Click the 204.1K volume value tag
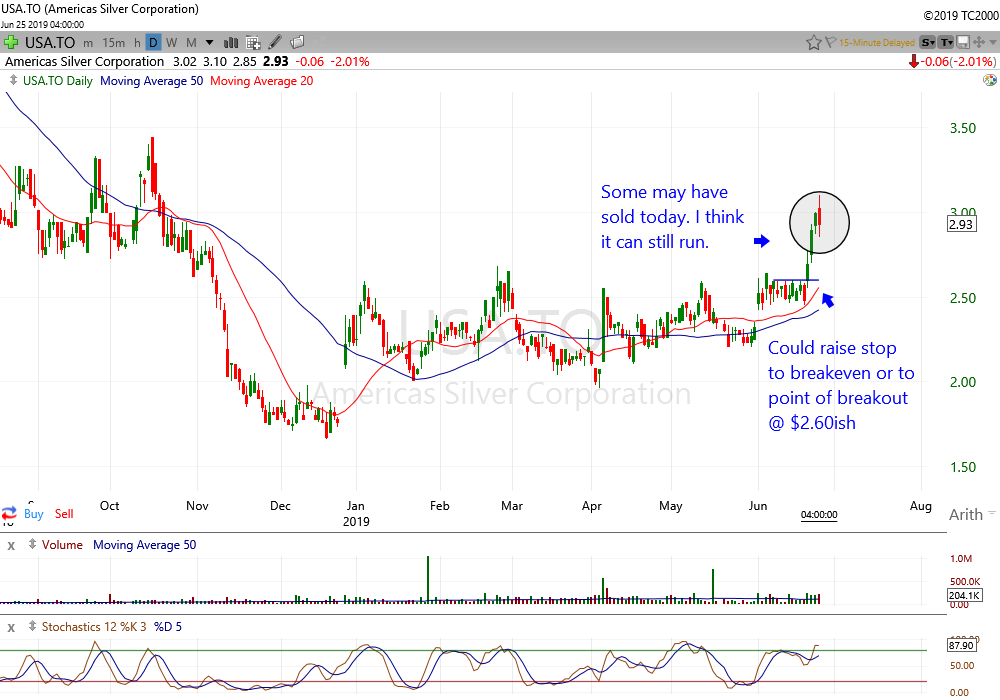1000x700 pixels. [x=964, y=595]
